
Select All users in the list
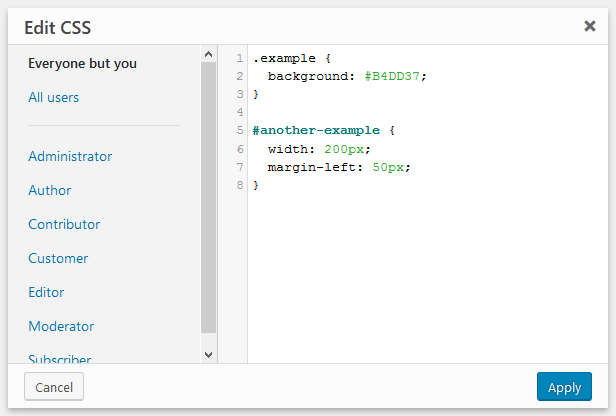coord(53,97)
